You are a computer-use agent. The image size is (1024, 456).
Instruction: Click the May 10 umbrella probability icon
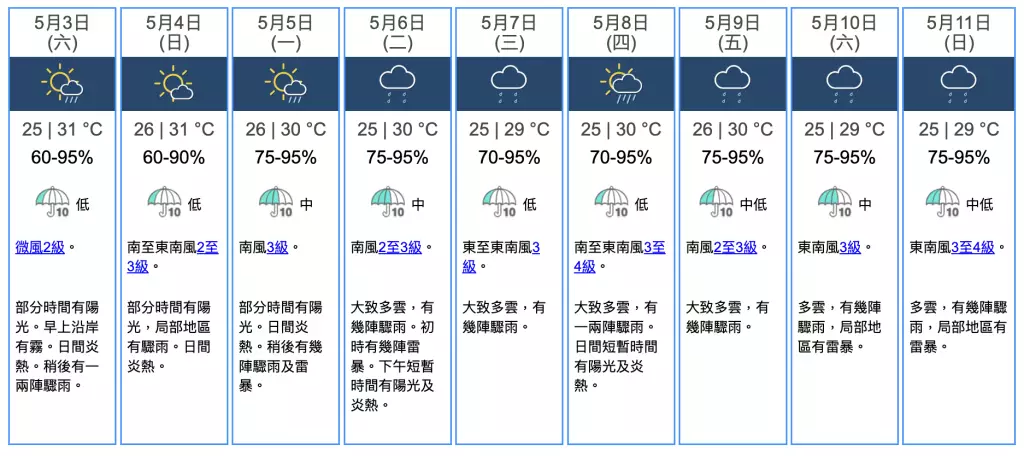tap(835, 202)
